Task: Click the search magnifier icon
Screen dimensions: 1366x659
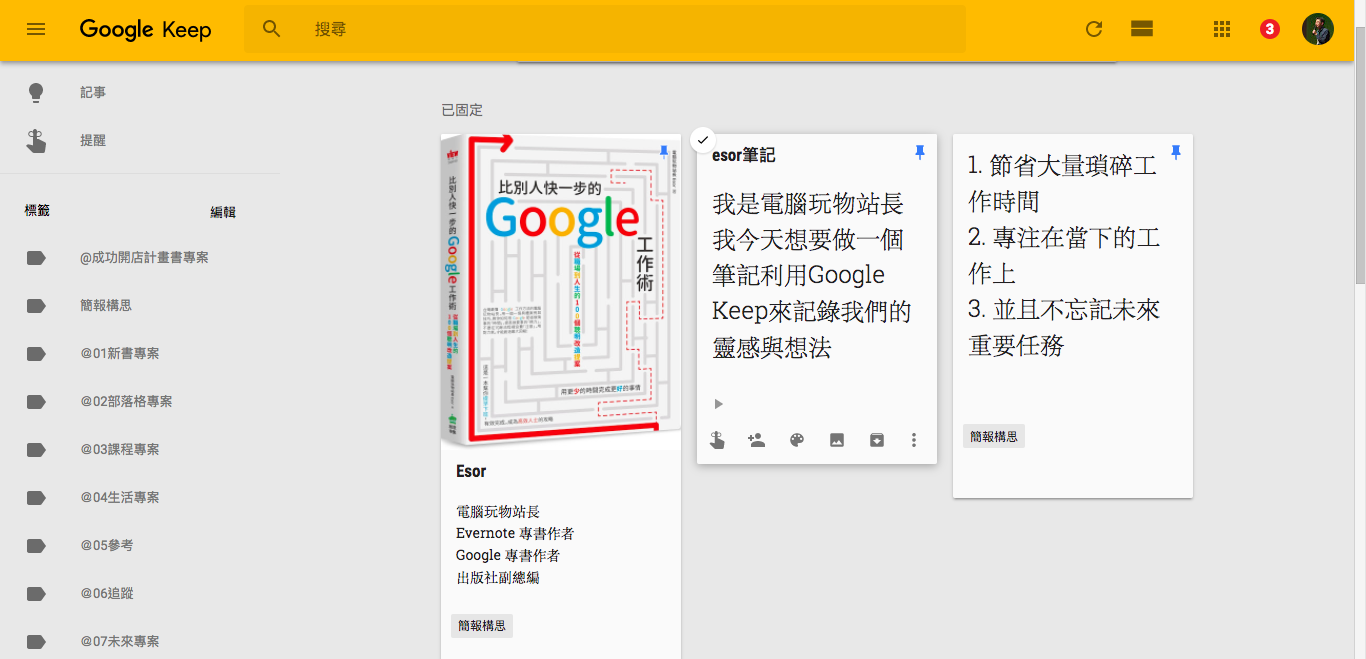Action: pos(272,29)
